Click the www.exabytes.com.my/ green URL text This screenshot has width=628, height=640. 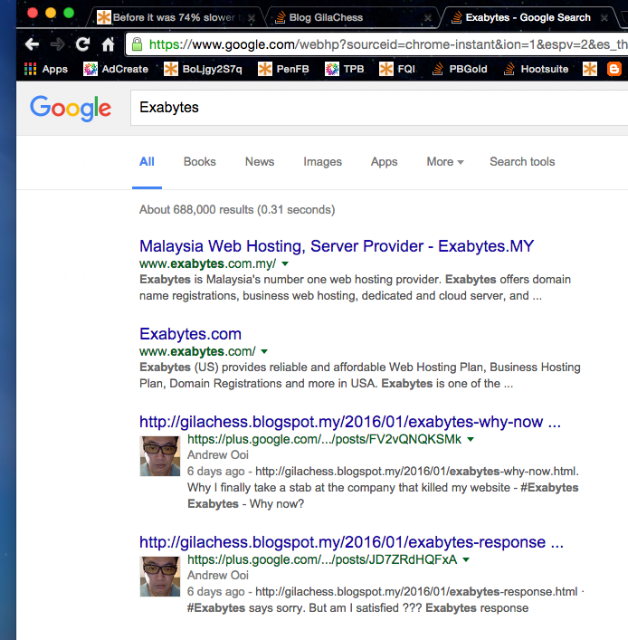(x=208, y=264)
